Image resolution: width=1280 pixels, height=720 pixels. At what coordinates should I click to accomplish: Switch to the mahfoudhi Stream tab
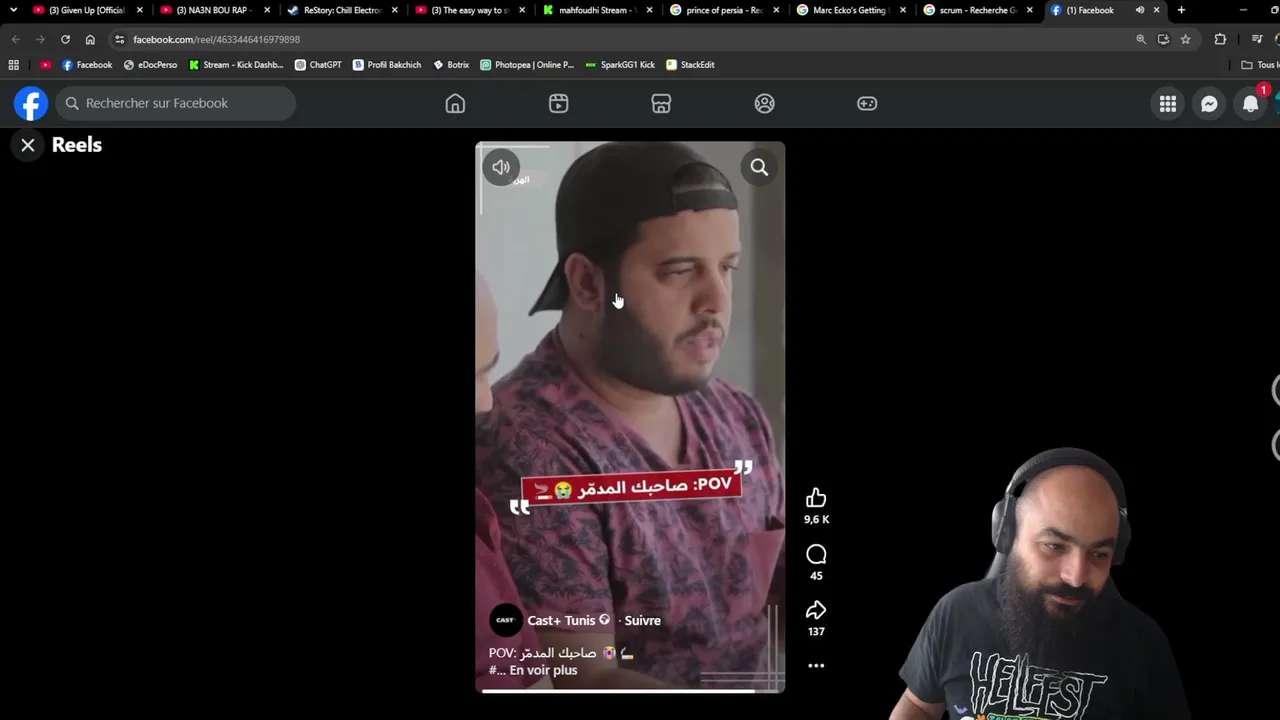[x=598, y=10]
